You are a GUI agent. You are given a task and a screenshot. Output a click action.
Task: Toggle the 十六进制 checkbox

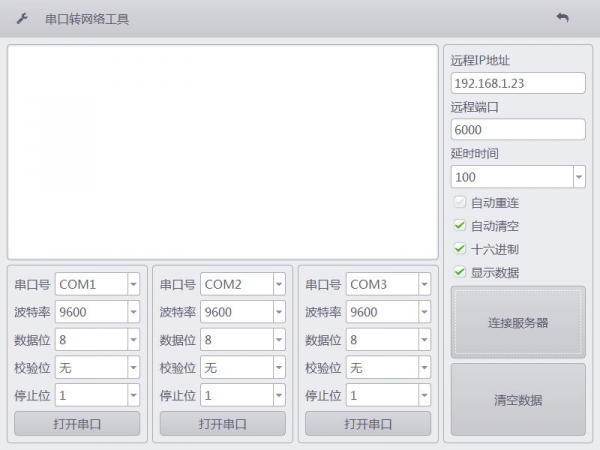(460, 249)
